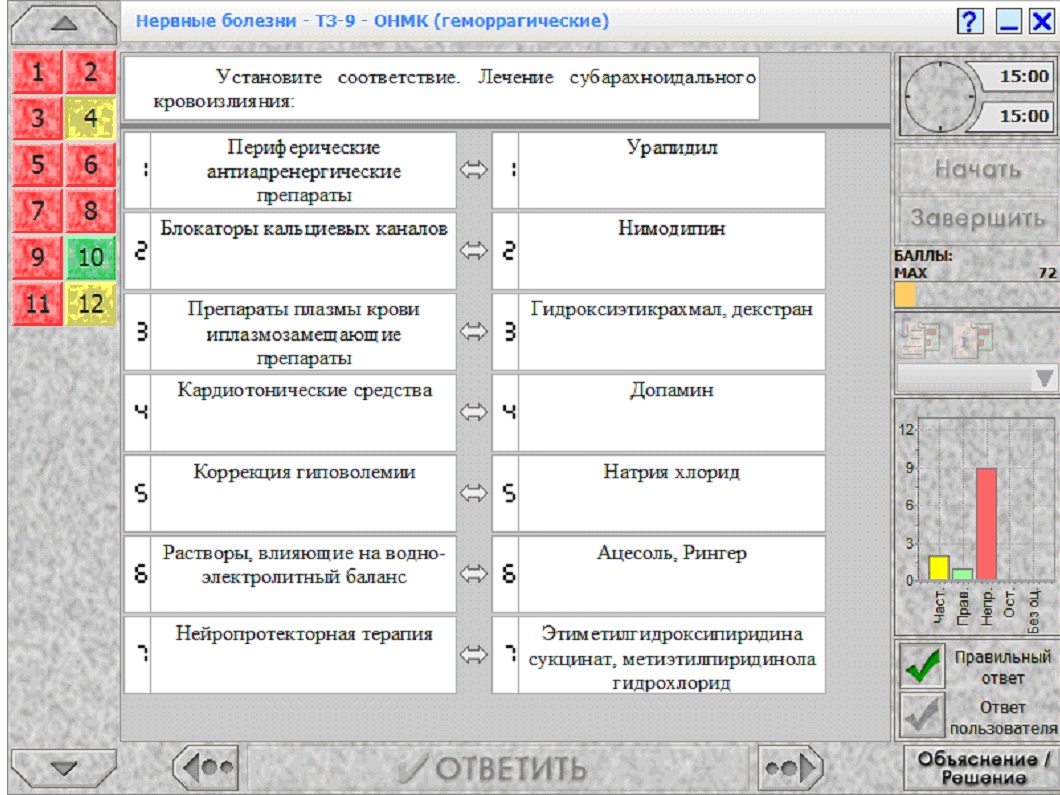The height and width of the screenshot is (795, 1060).
Task: Go to question 3 tile
Action: click(x=37, y=118)
